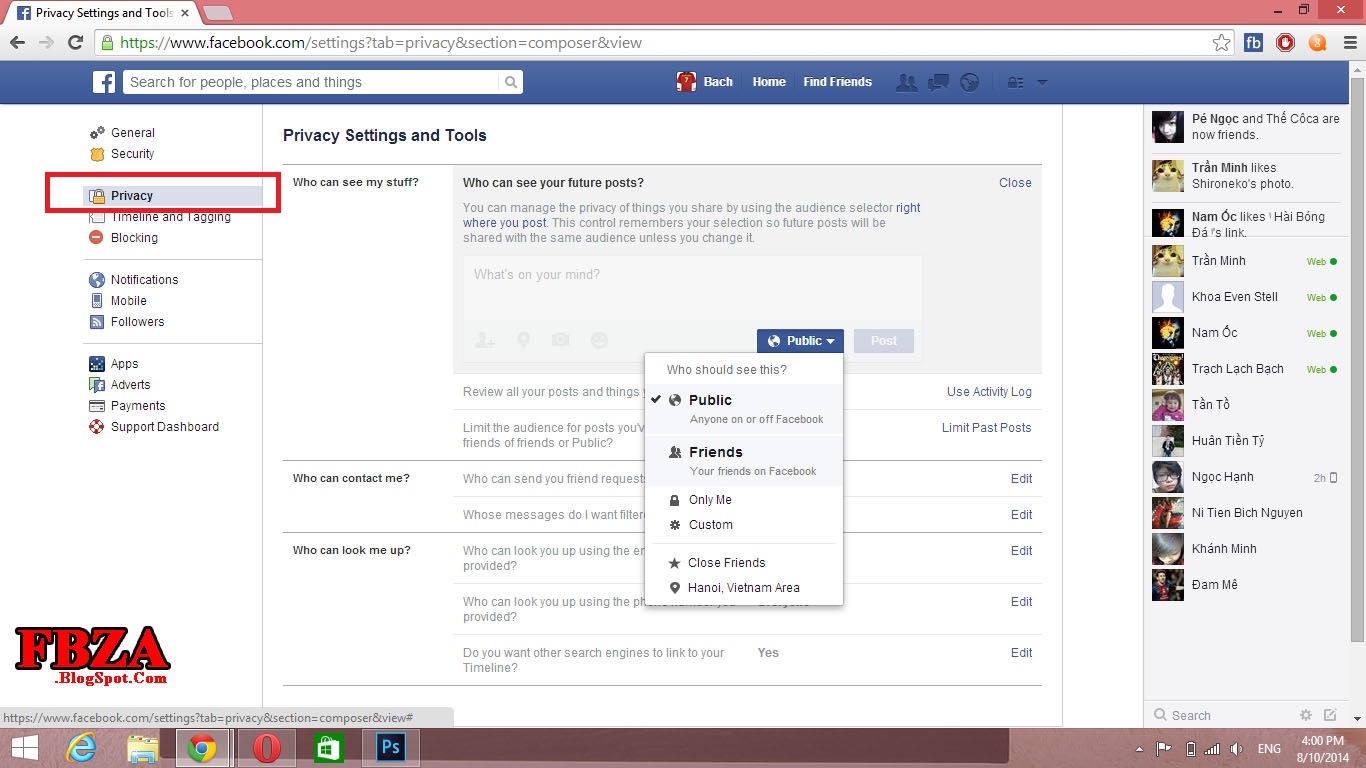This screenshot has width=1366, height=768.
Task: Click the chat Search field
Action: tap(1221, 715)
